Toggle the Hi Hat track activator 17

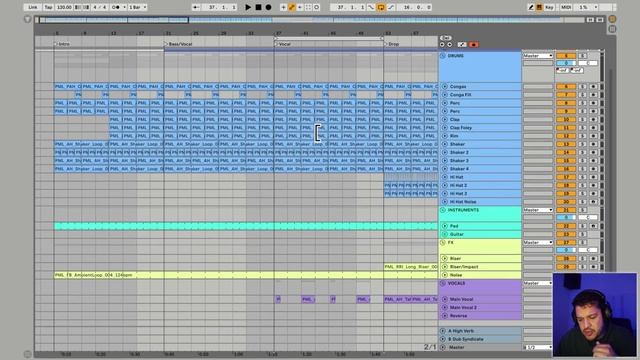[x=566, y=177]
